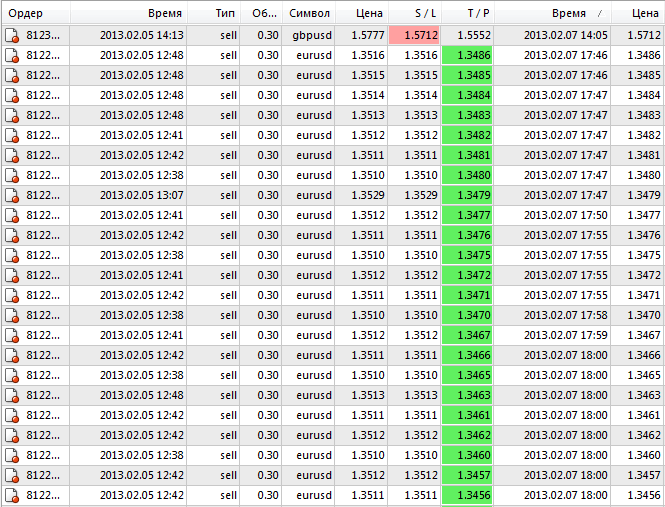The height and width of the screenshot is (507, 665).
Task: Sort by the Символ column header
Action: [x=308, y=13]
